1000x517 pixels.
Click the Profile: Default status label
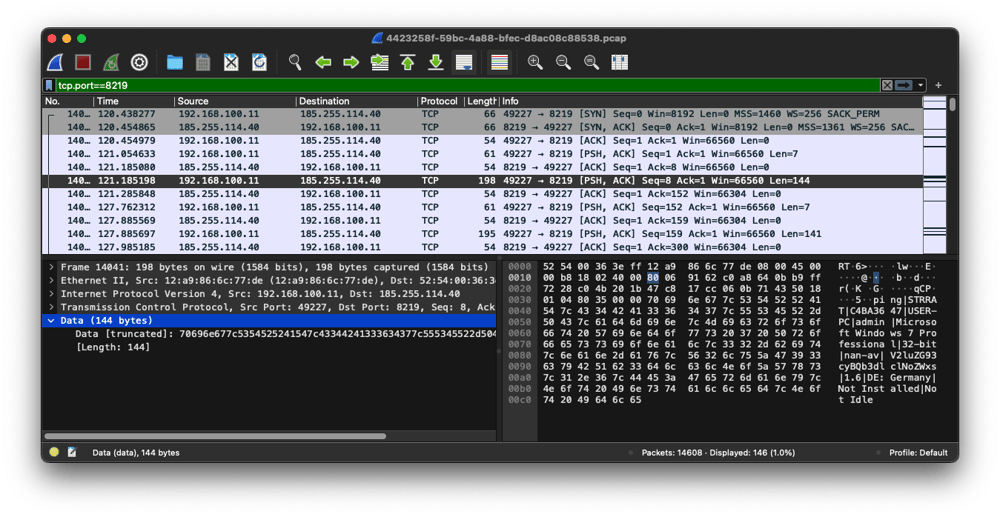[918, 452]
